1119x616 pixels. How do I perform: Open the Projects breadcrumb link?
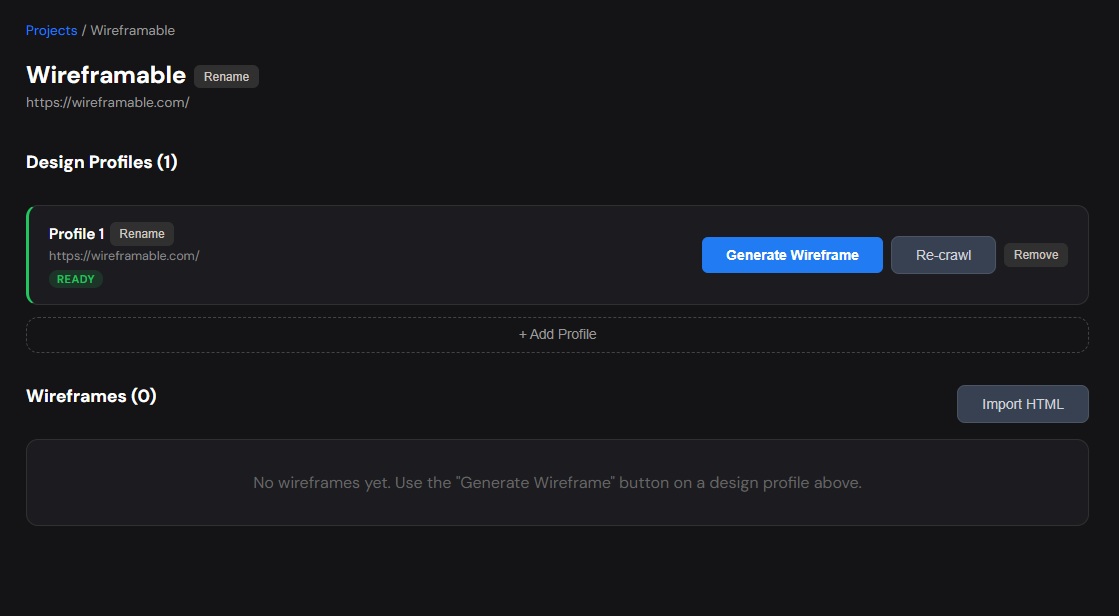pos(51,31)
